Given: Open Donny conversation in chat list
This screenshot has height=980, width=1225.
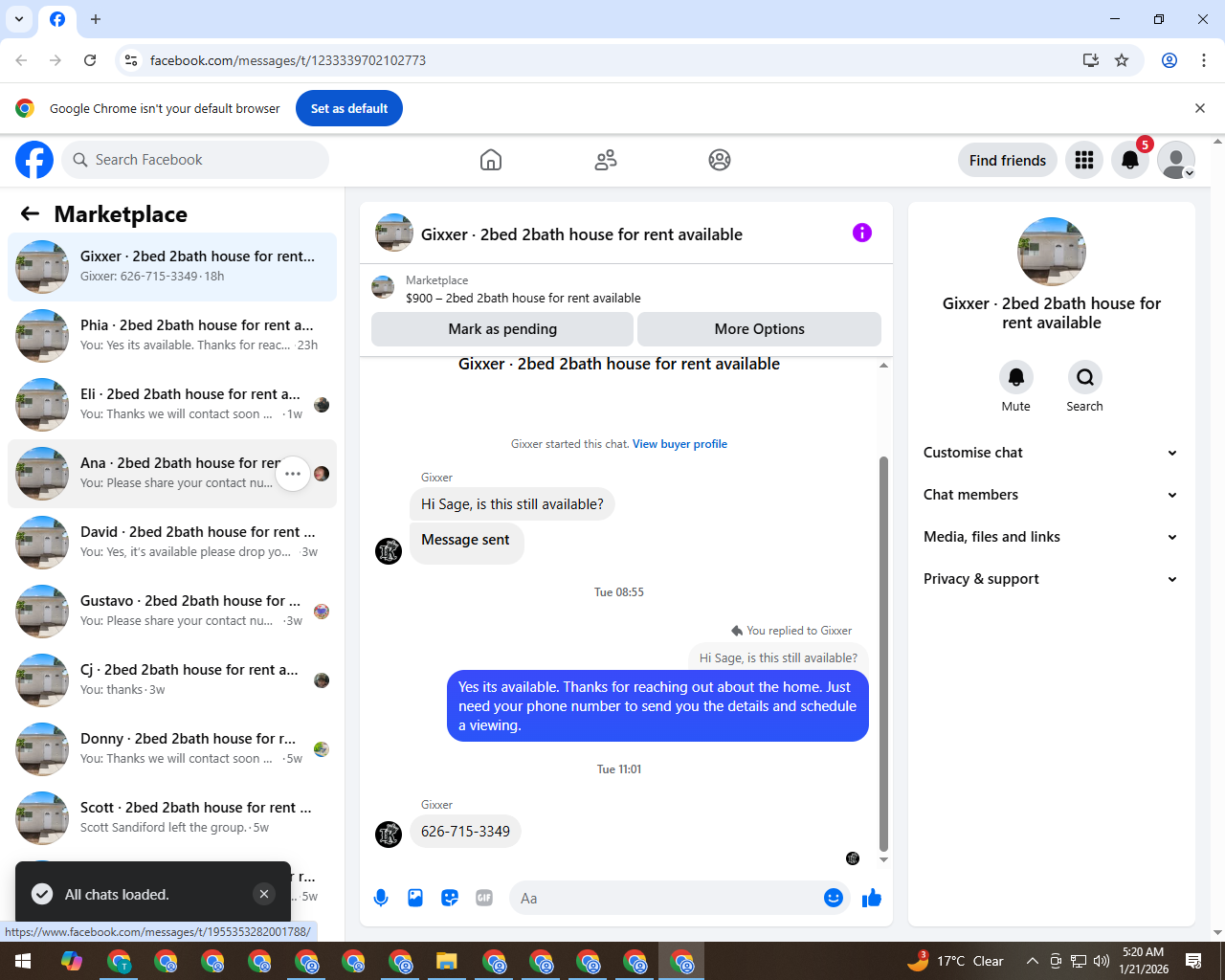Looking at the screenshot, I should (172, 749).
